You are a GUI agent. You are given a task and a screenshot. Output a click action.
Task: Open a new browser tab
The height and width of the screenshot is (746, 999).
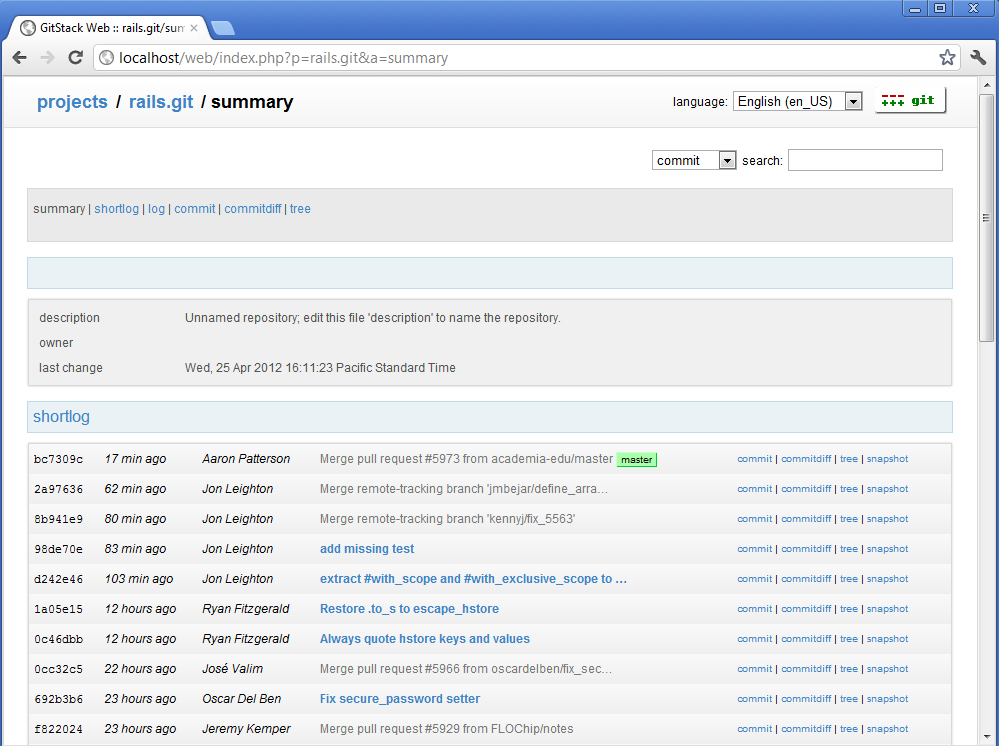[222, 28]
